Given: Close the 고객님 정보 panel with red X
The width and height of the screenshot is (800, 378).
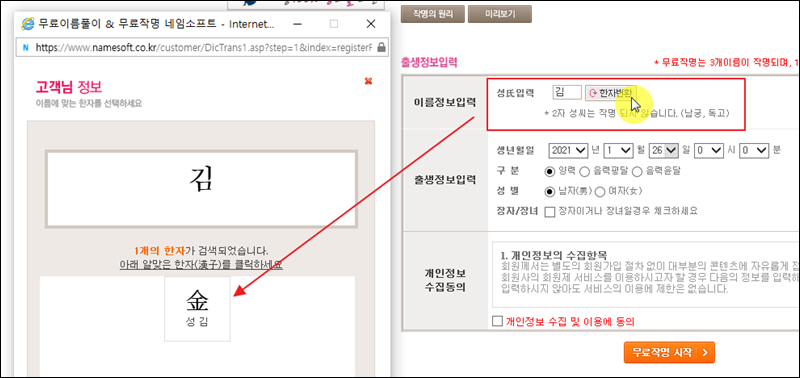Looking at the screenshot, I should (x=369, y=81).
